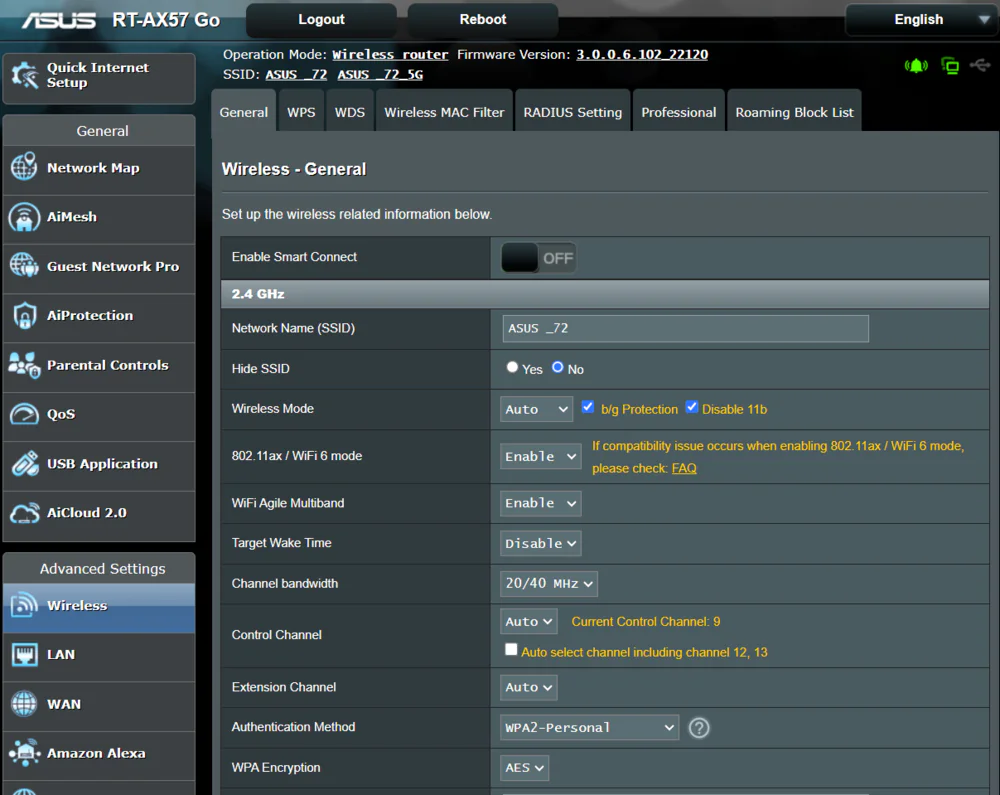Viewport: 1000px width, 795px height.
Task: Open the WiFi Agile Multiband dropdown
Action: click(x=541, y=503)
